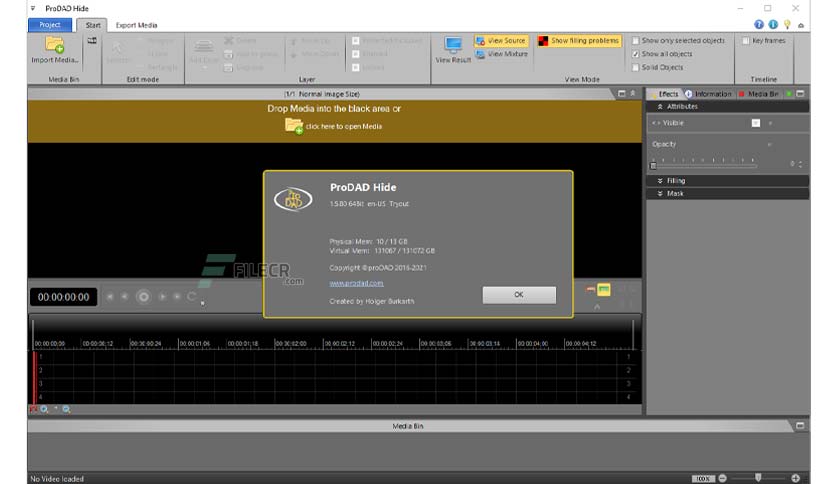Click the small red icon above the timeline's right side
Screen dimensions: 836x484
pyautogui.click(x=590, y=289)
